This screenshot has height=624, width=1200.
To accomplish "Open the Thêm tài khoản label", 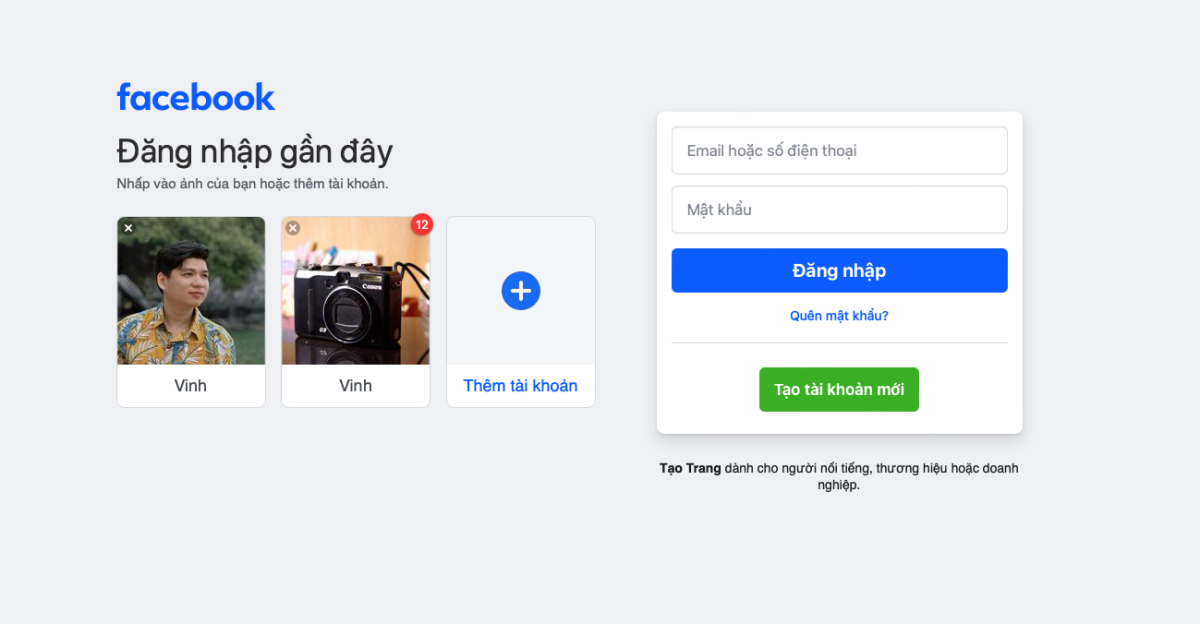I will point(521,386).
